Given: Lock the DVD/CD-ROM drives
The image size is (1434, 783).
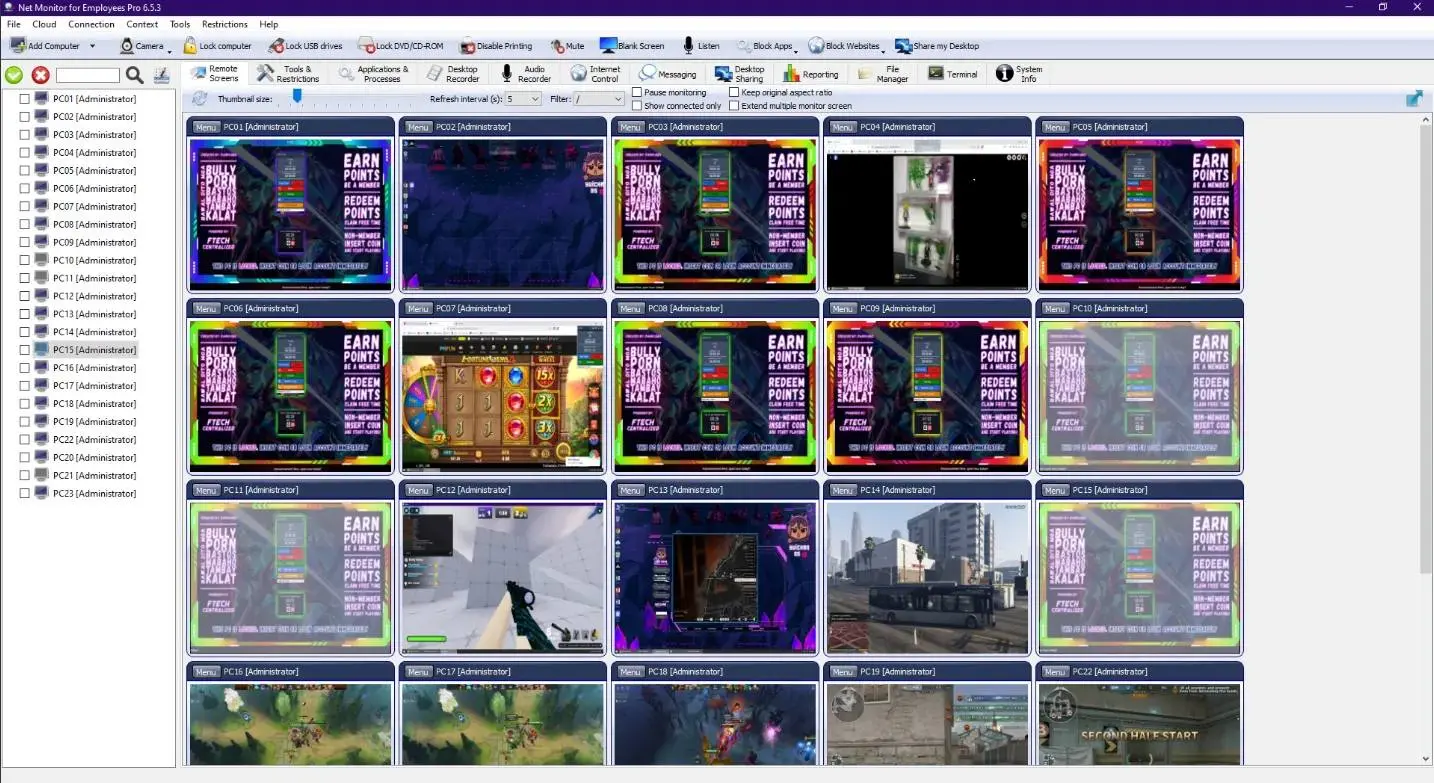Looking at the screenshot, I should [400, 46].
